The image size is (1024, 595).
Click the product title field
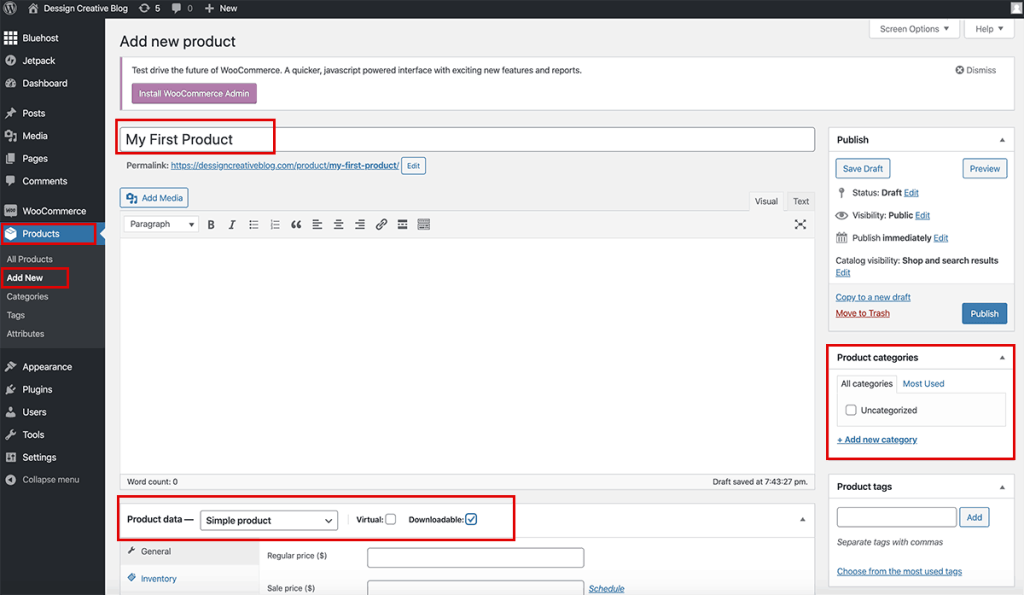click(x=467, y=139)
